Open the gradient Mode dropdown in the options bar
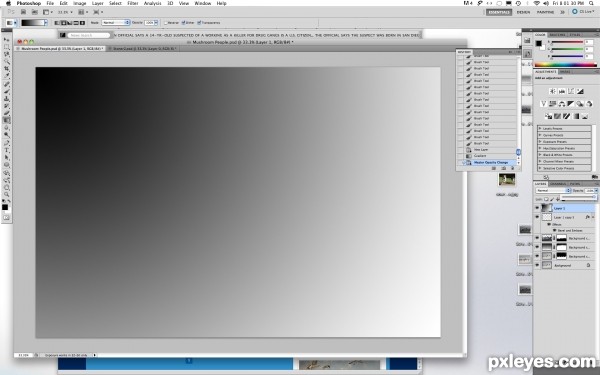600x375 pixels. tap(116, 23)
